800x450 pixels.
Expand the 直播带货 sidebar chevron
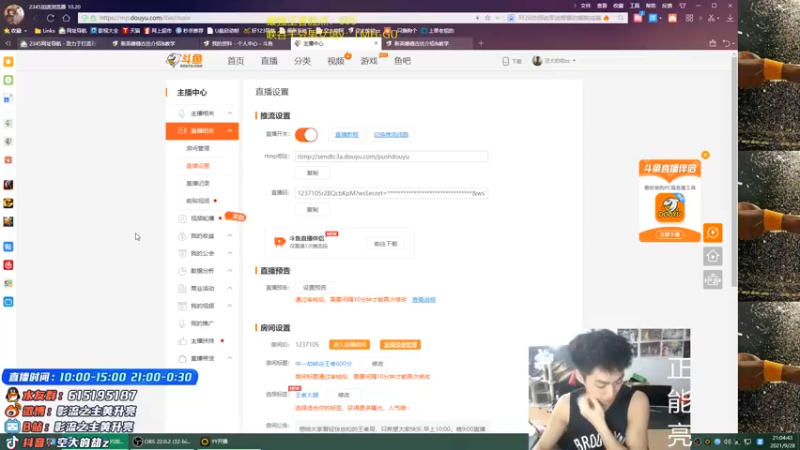coord(230,358)
